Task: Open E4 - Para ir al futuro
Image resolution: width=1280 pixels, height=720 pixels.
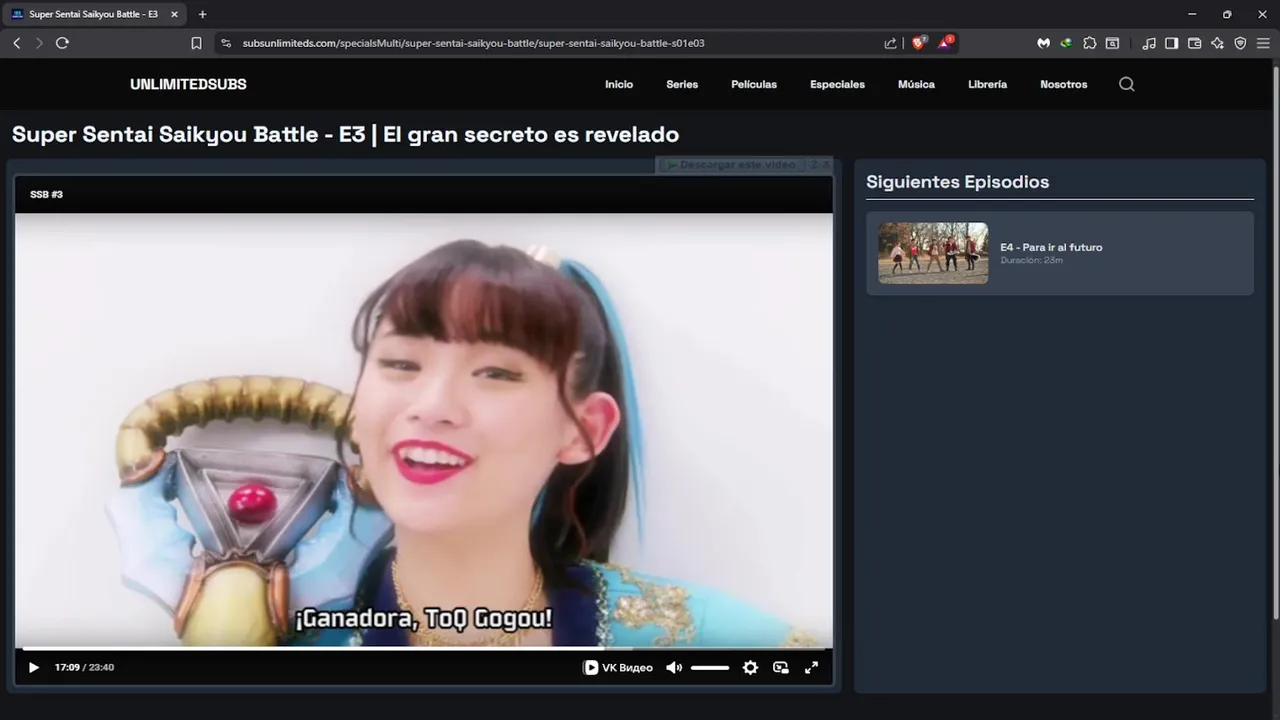Action: tap(1051, 247)
